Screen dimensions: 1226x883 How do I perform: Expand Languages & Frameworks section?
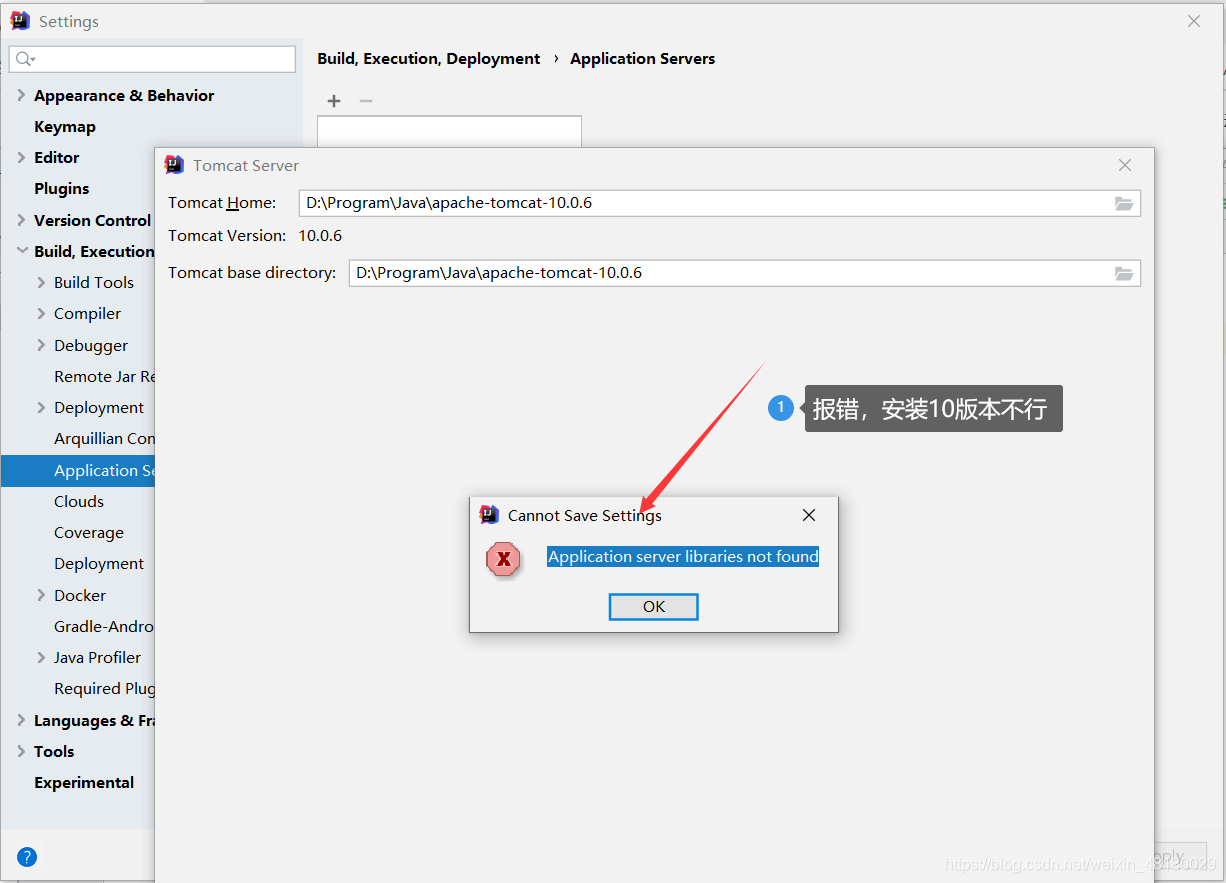[21, 720]
